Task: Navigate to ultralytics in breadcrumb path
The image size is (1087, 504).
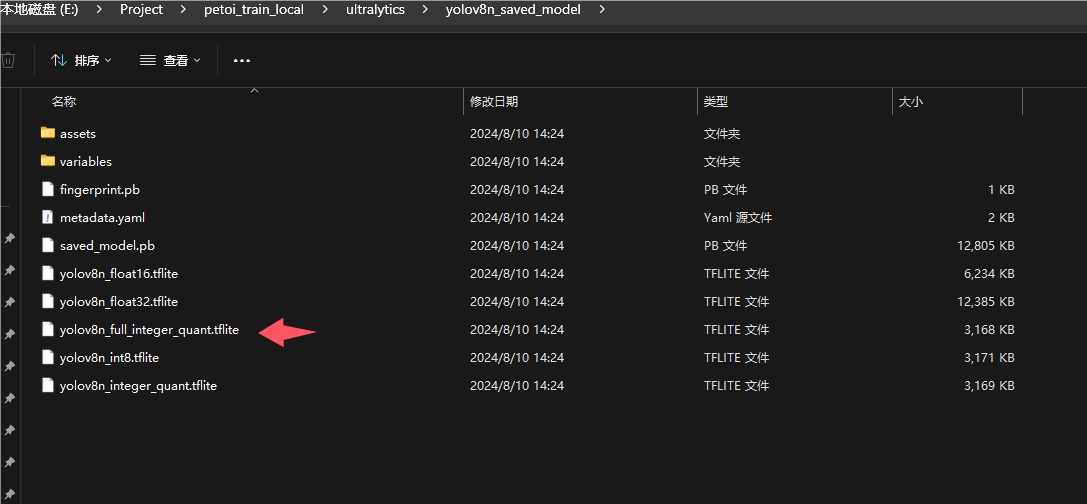Action: coord(376,10)
